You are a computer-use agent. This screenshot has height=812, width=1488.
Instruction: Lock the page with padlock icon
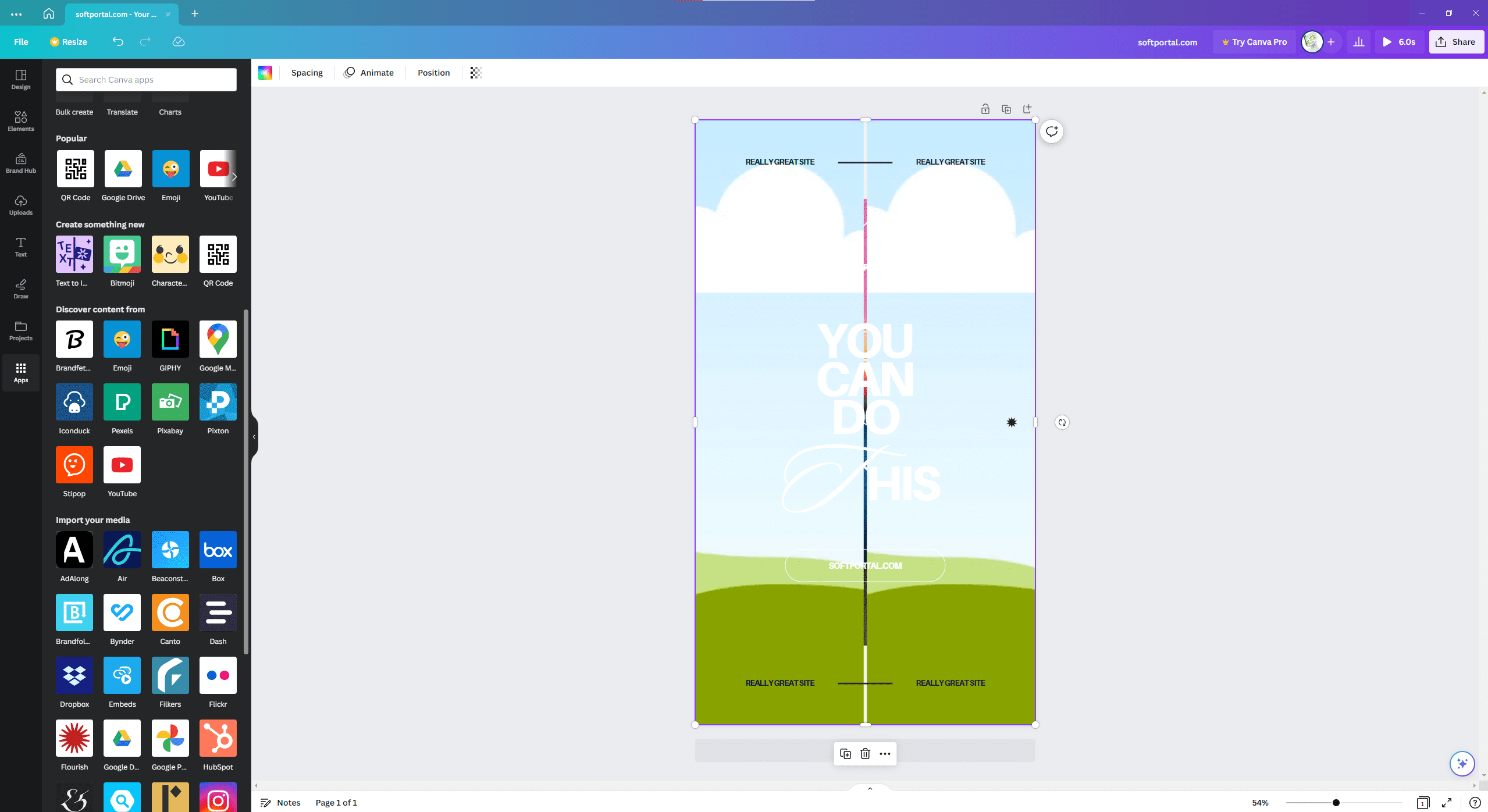coord(985,109)
